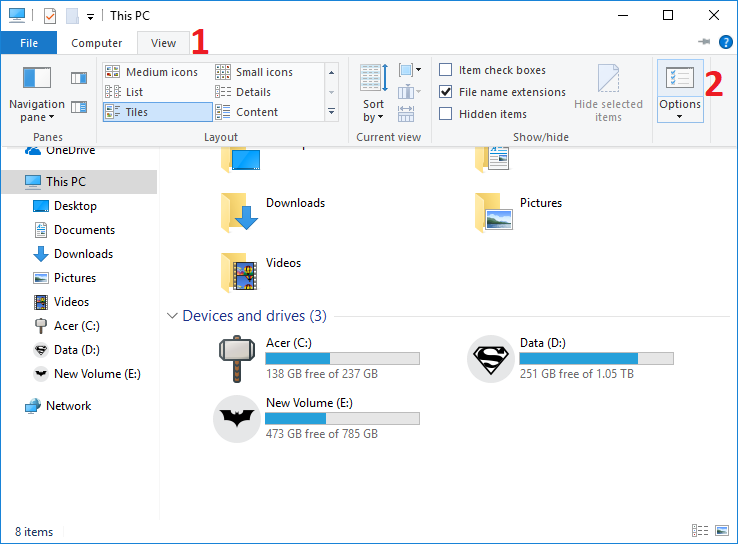Open the Data (D:) Superman drive icon
Image resolution: width=738 pixels, height=544 pixels.
(491, 358)
